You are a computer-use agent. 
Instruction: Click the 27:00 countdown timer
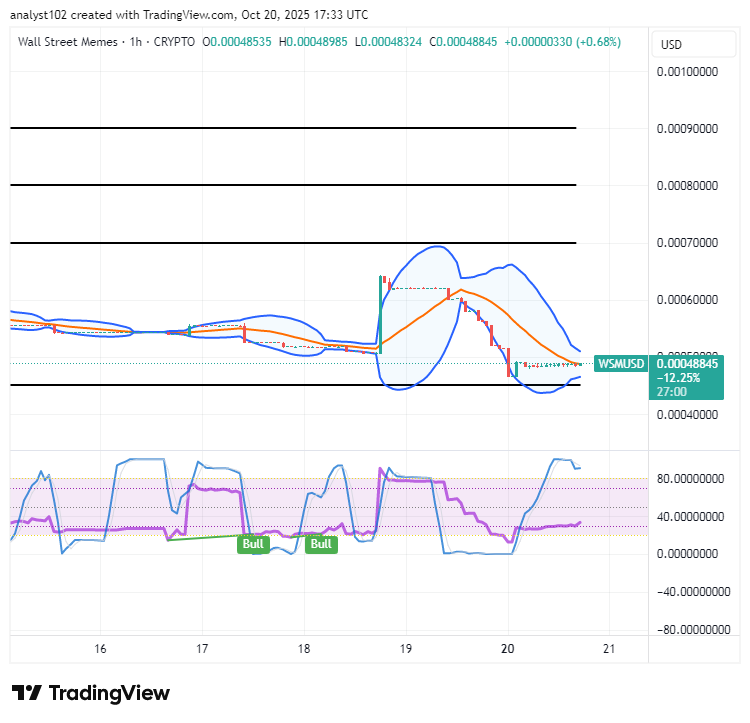(x=672, y=392)
